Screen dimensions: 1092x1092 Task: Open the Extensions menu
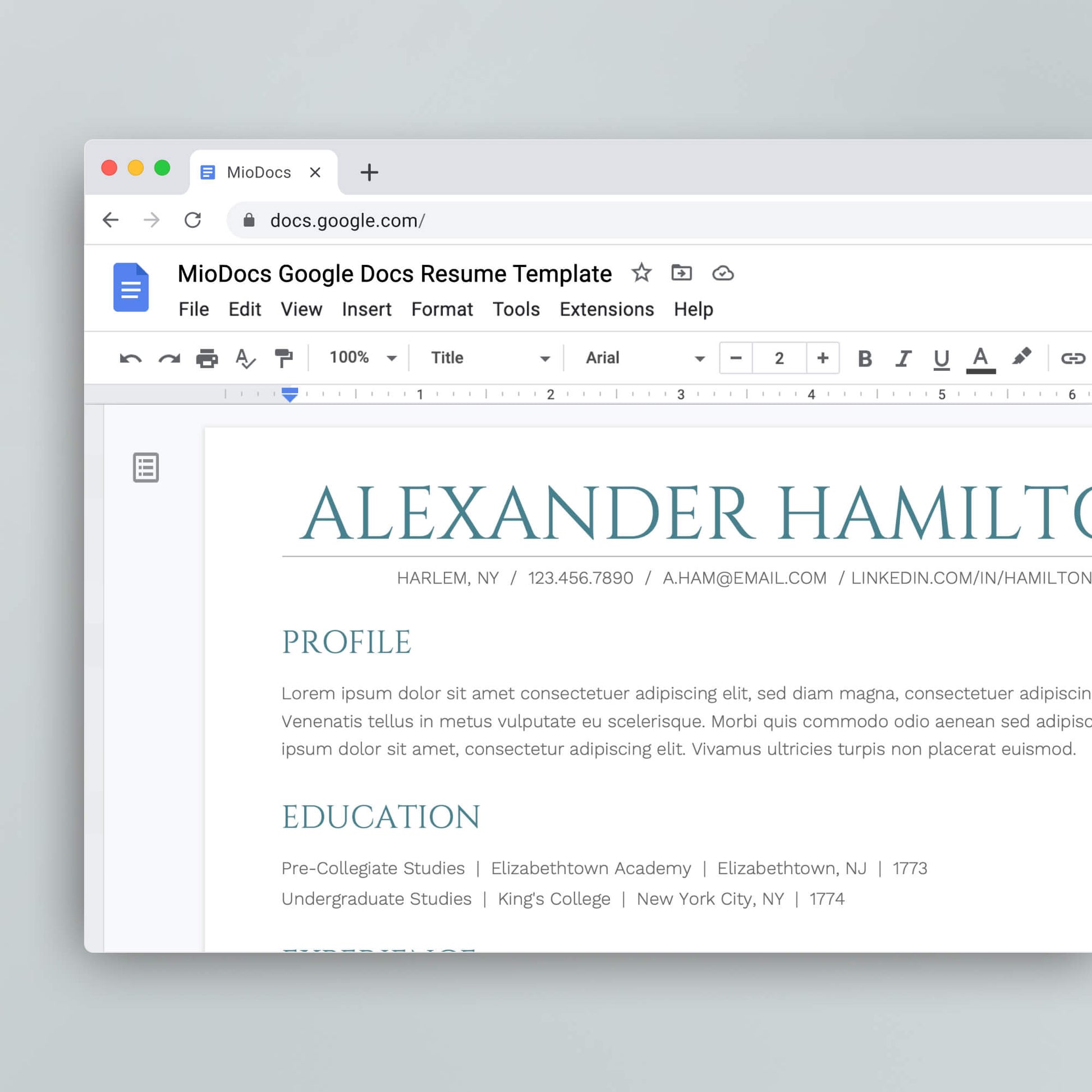(x=607, y=309)
